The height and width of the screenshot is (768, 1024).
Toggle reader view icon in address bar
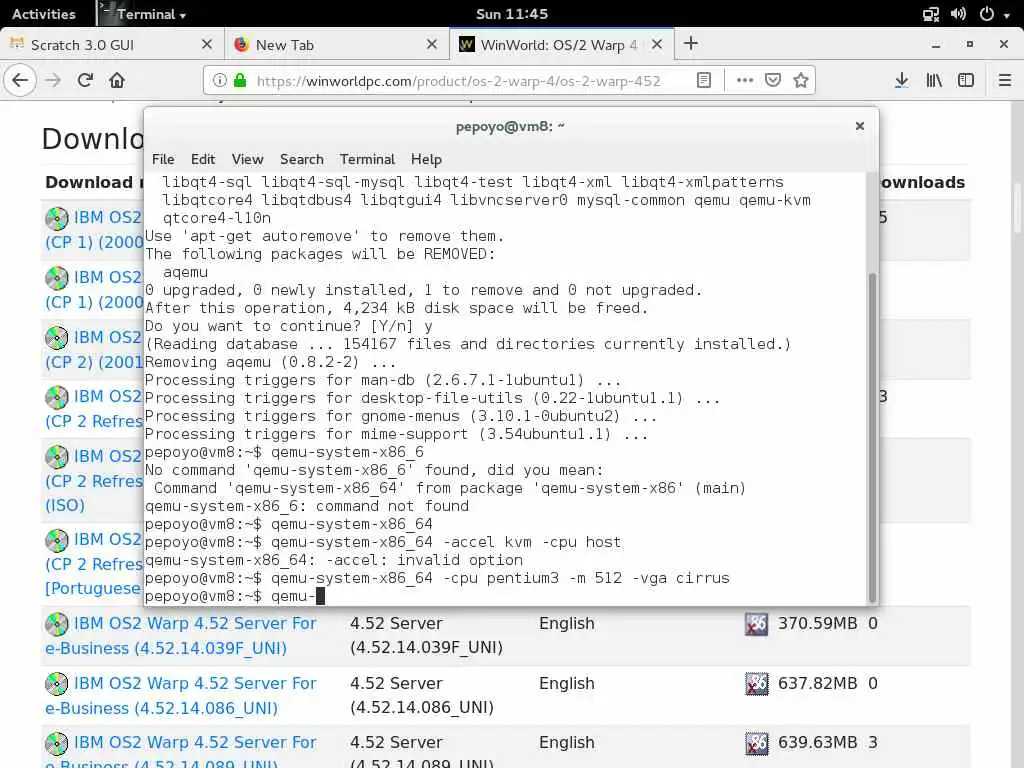click(x=703, y=80)
